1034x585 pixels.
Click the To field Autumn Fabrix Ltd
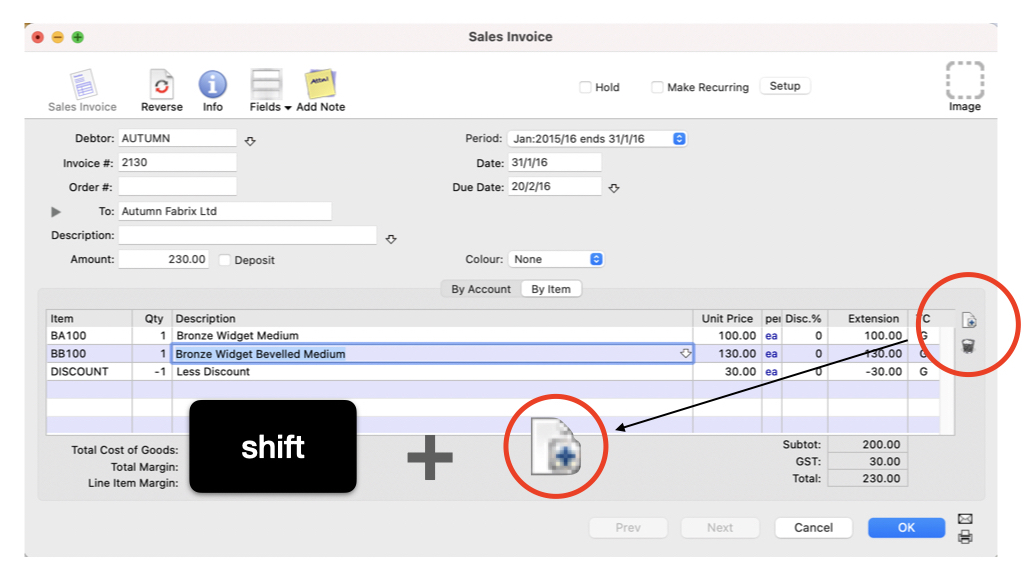pos(225,211)
